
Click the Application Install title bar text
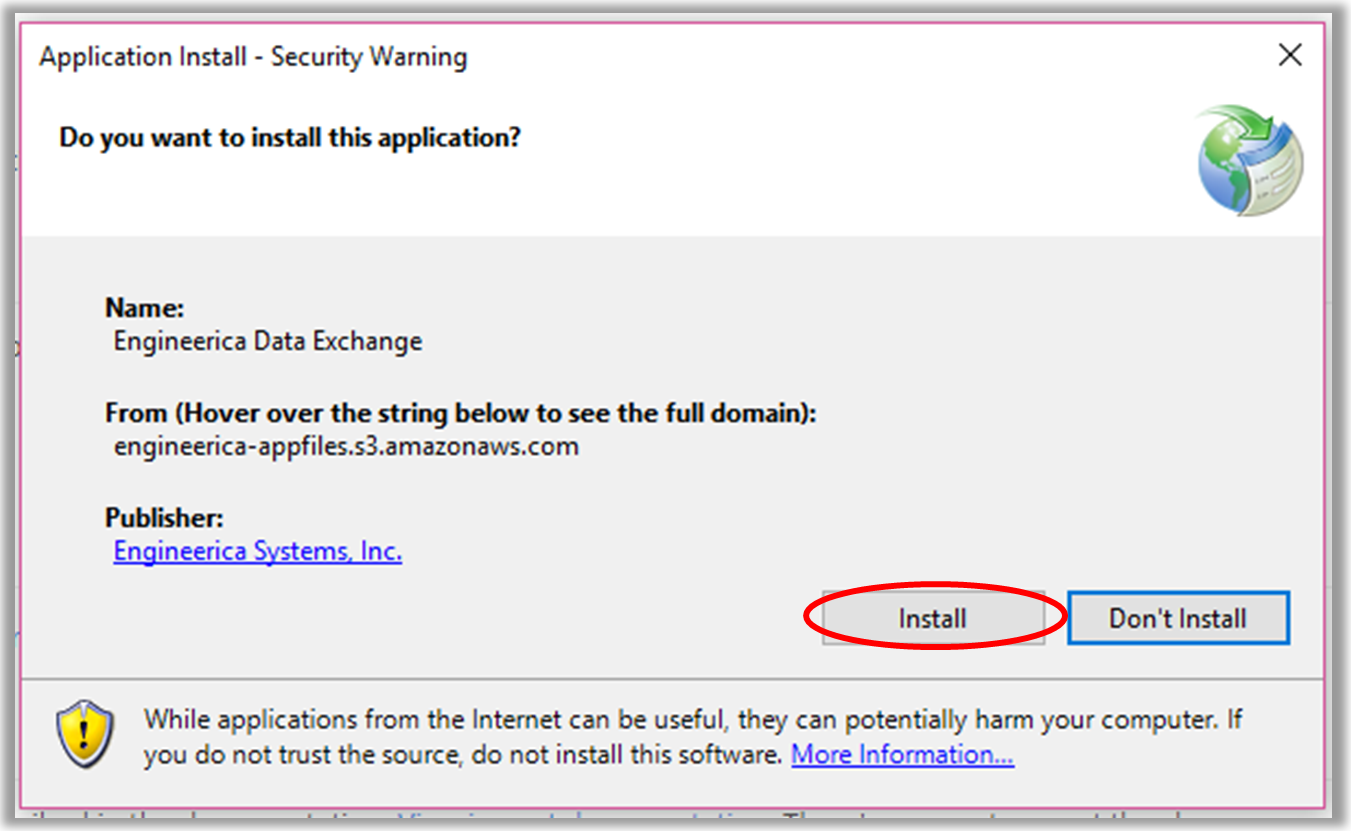point(253,57)
